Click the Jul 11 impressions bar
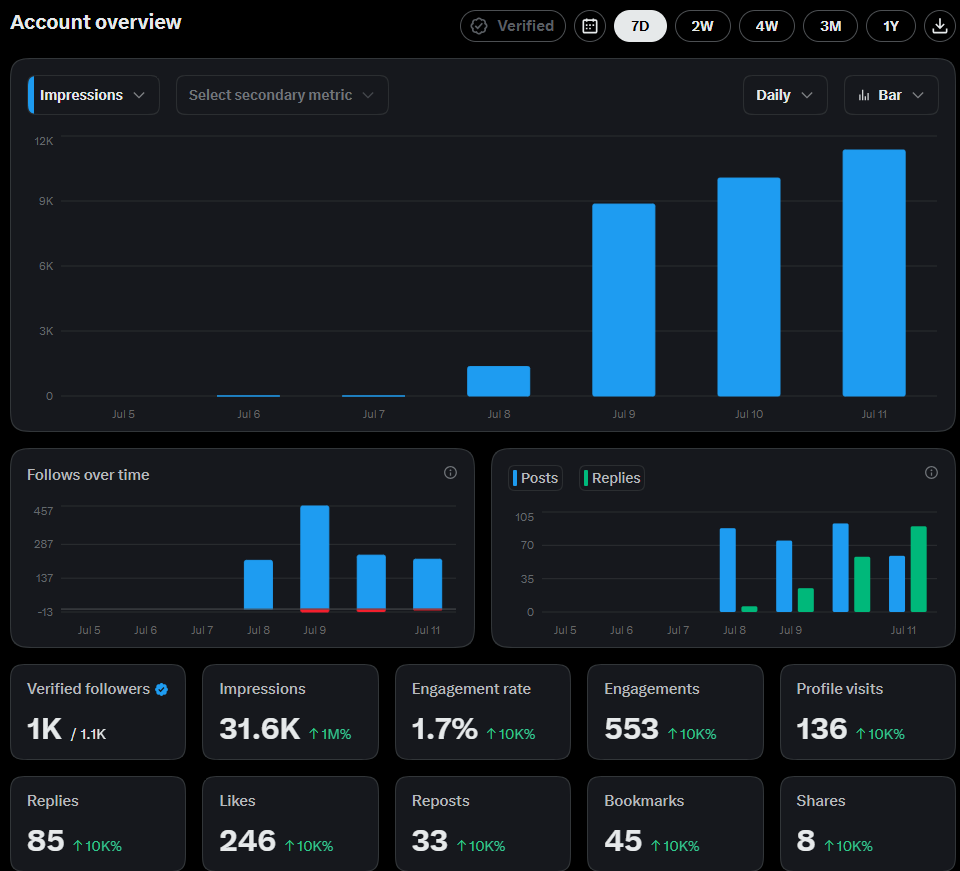The image size is (960, 871). coord(874,273)
